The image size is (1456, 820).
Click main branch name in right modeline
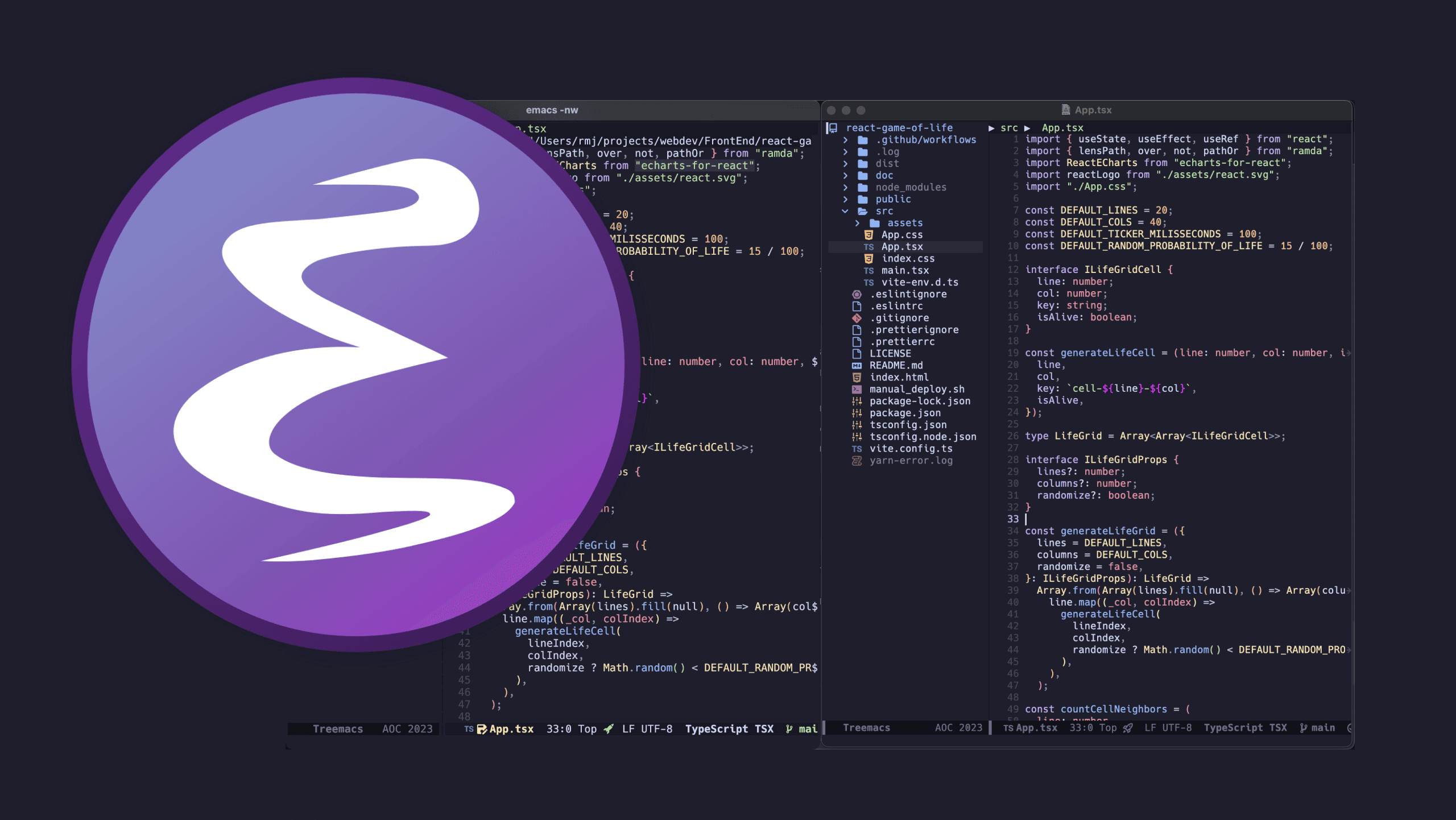point(1323,728)
